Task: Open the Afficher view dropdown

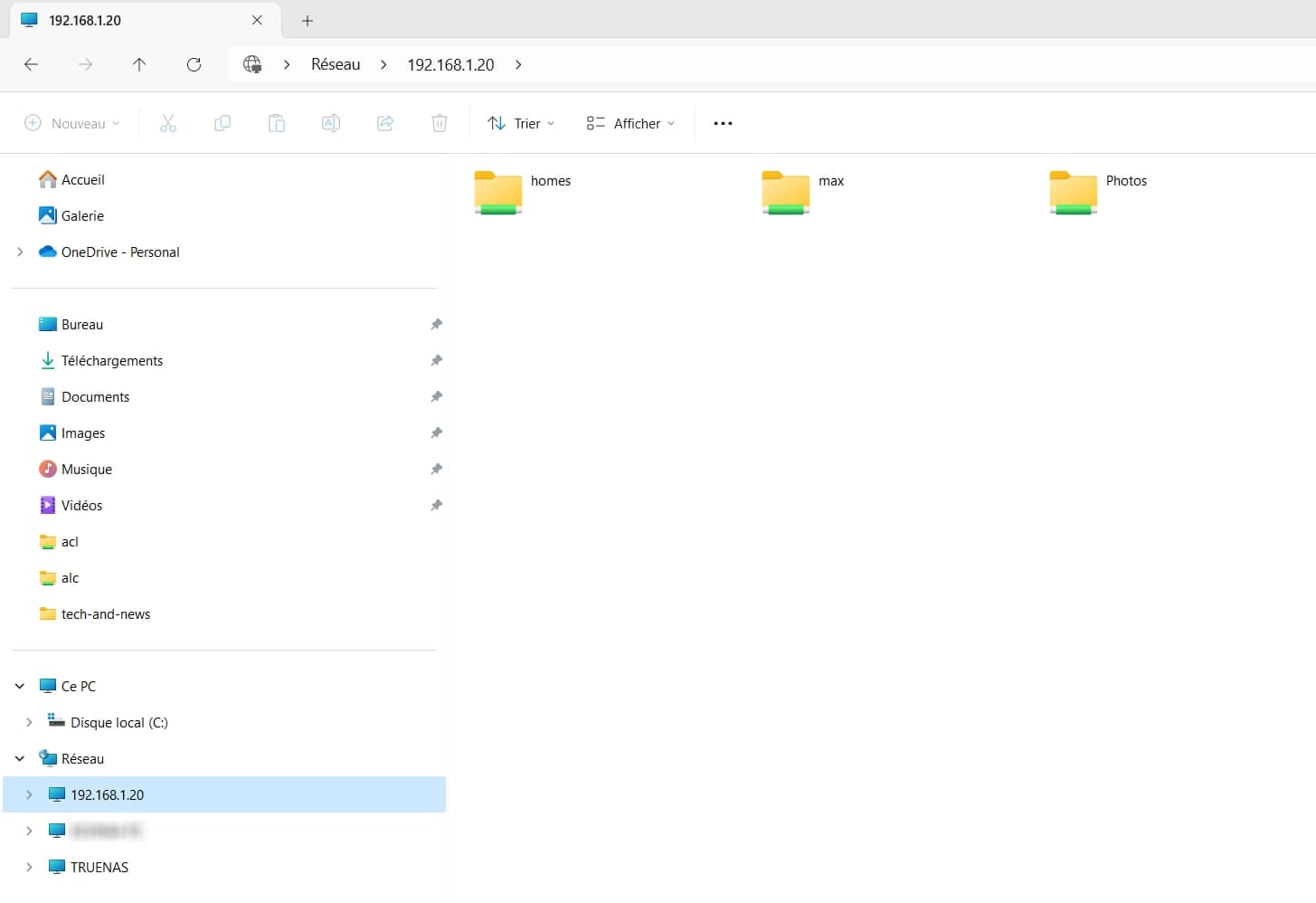Action: click(630, 123)
